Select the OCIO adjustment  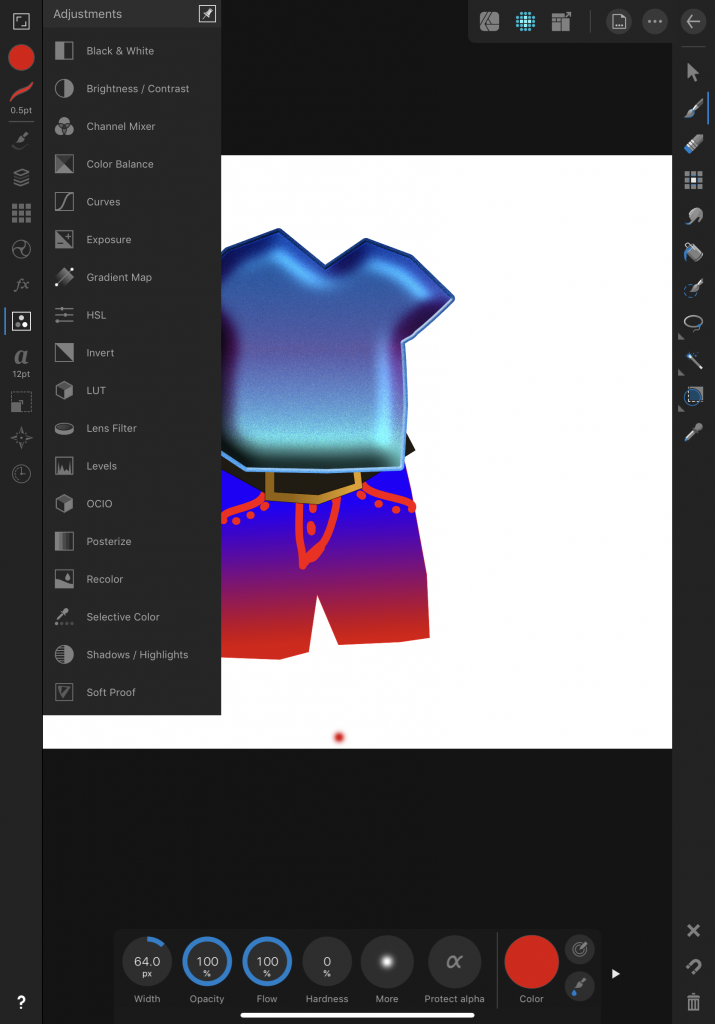tap(132, 504)
